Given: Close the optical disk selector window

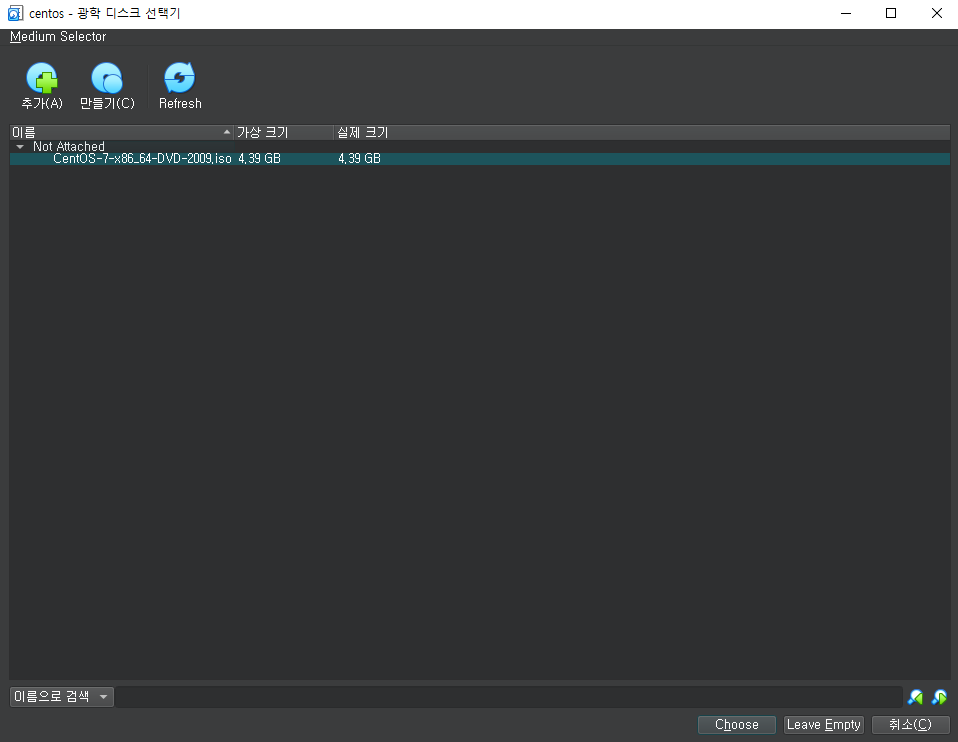Looking at the screenshot, I should (x=936, y=13).
